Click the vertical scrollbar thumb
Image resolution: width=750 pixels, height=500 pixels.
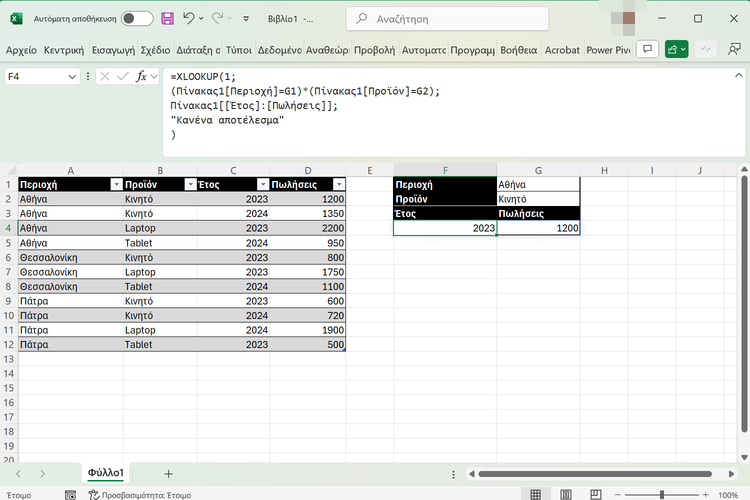point(744,305)
